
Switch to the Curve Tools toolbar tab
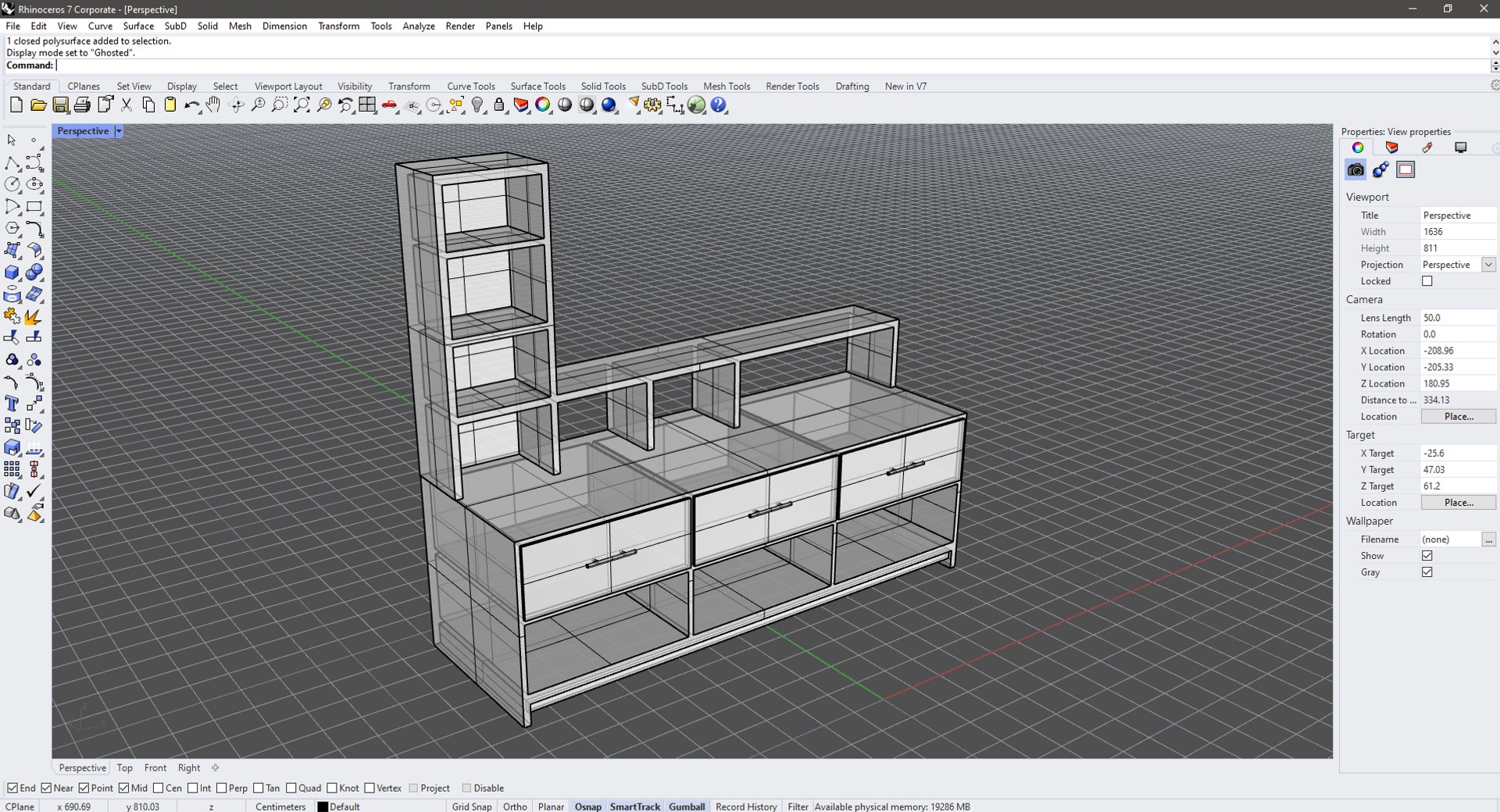pyautogui.click(x=471, y=86)
